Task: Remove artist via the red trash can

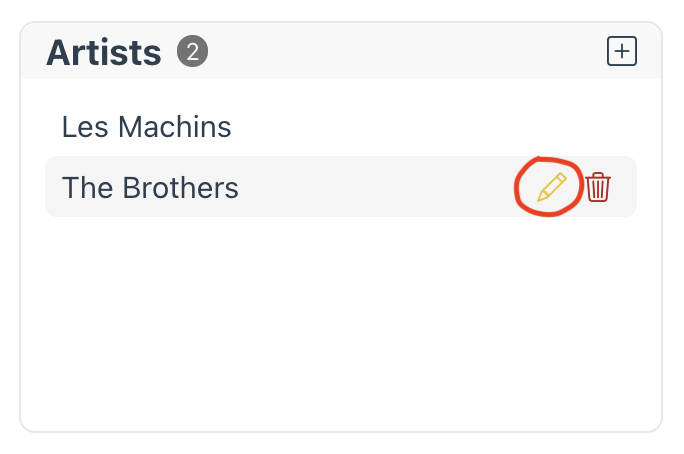Action: point(598,187)
